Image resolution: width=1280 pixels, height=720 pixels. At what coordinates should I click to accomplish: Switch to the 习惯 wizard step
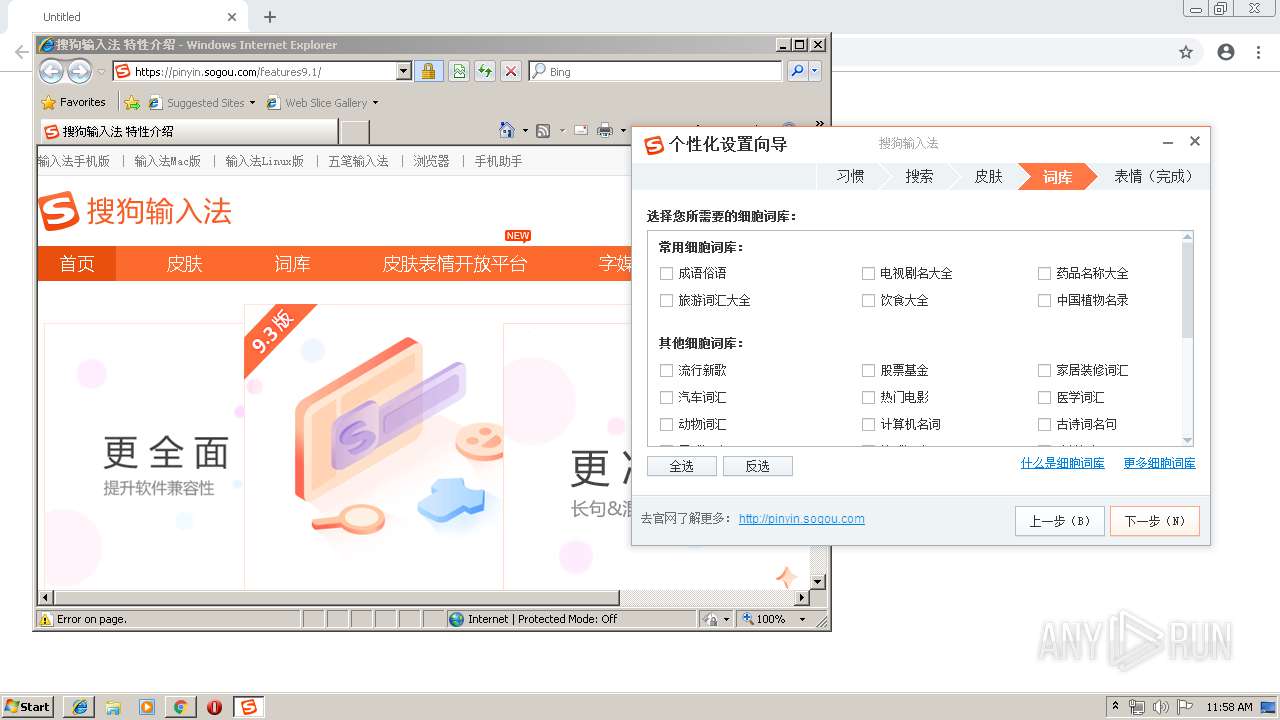pyautogui.click(x=850, y=176)
